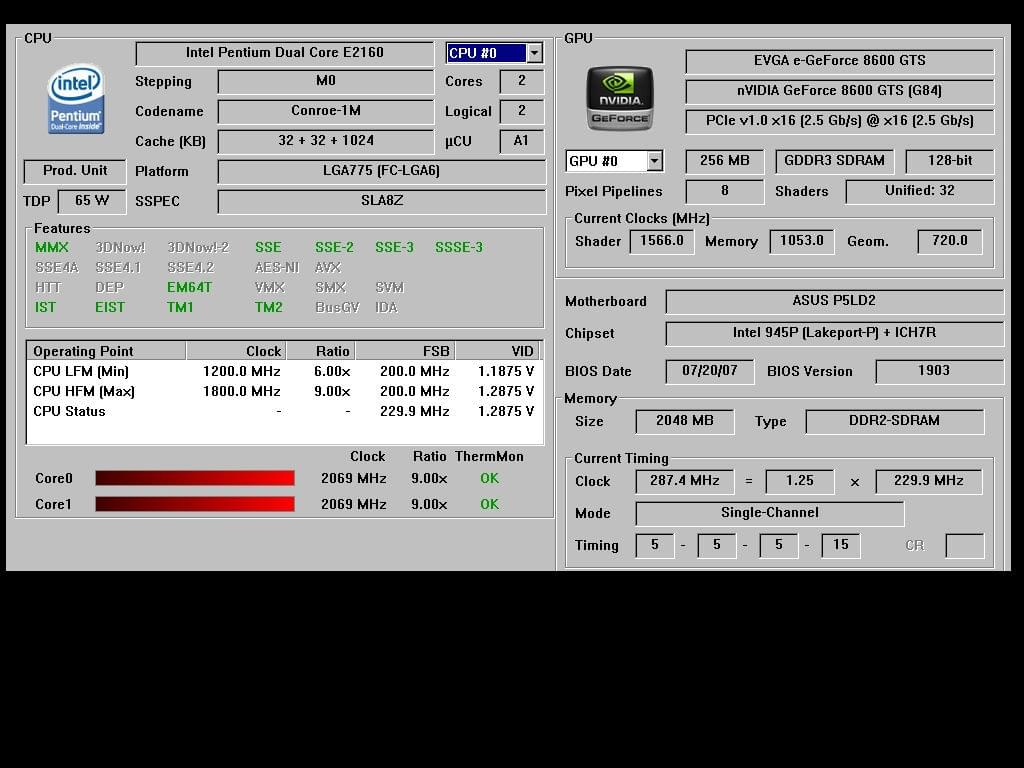Click the Geom. clock value 720.0
This screenshot has height=768, width=1024.
[x=950, y=241]
